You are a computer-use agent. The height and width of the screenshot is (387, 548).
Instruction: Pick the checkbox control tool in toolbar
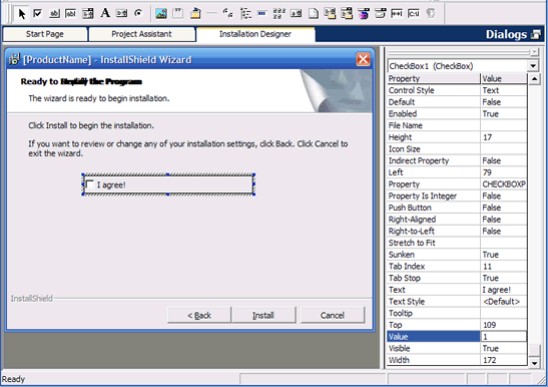pyautogui.click(x=37, y=14)
